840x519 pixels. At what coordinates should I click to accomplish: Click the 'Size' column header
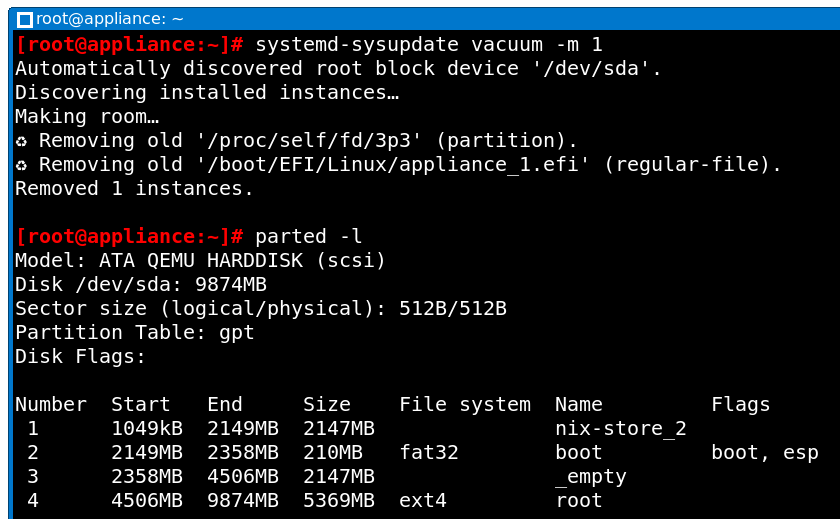tap(327, 404)
